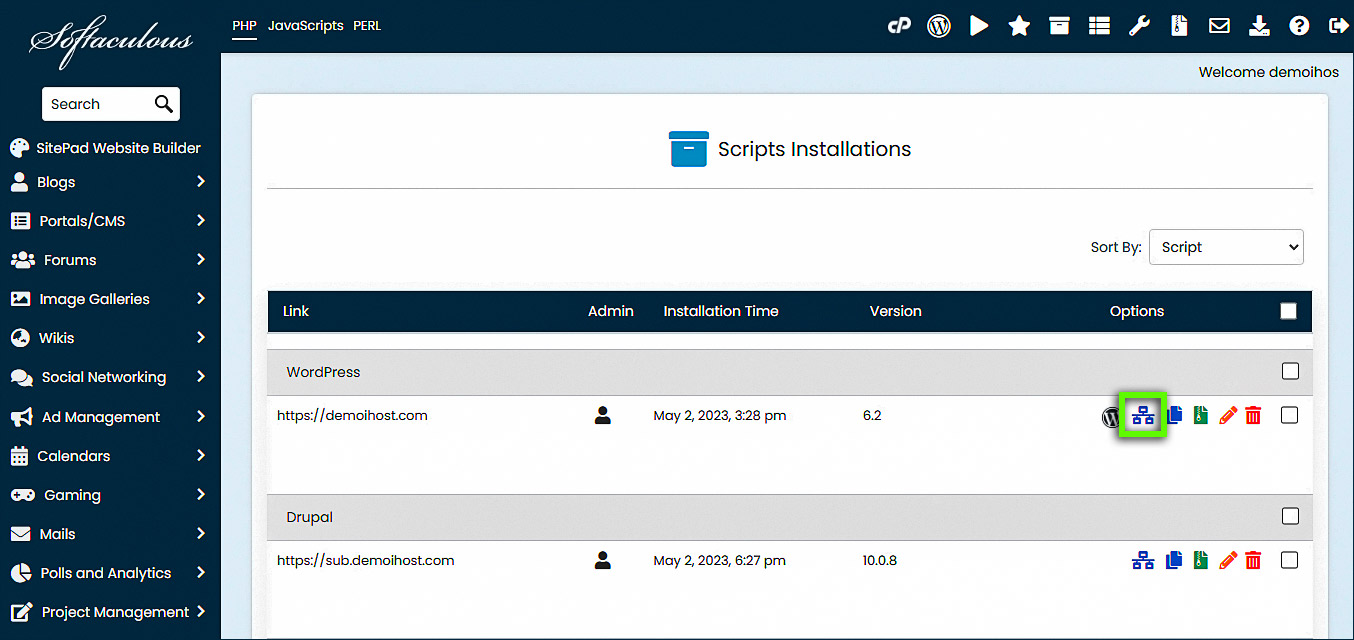1354x640 pixels.
Task: Open Email Settings via envelope icon
Action: [x=1219, y=25]
